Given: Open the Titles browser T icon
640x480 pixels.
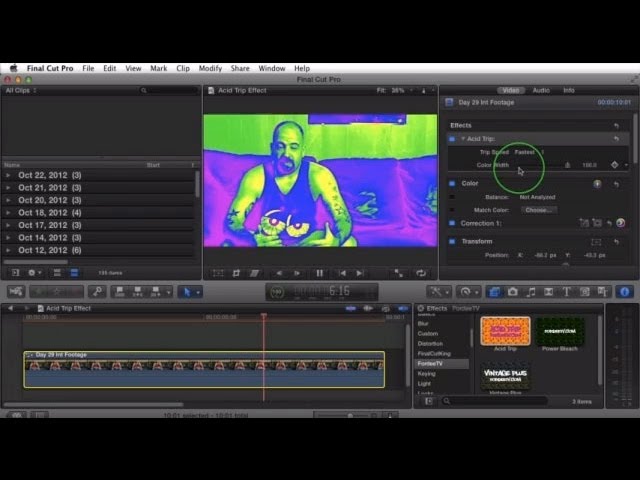Looking at the screenshot, I should pyautogui.click(x=567, y=292).
